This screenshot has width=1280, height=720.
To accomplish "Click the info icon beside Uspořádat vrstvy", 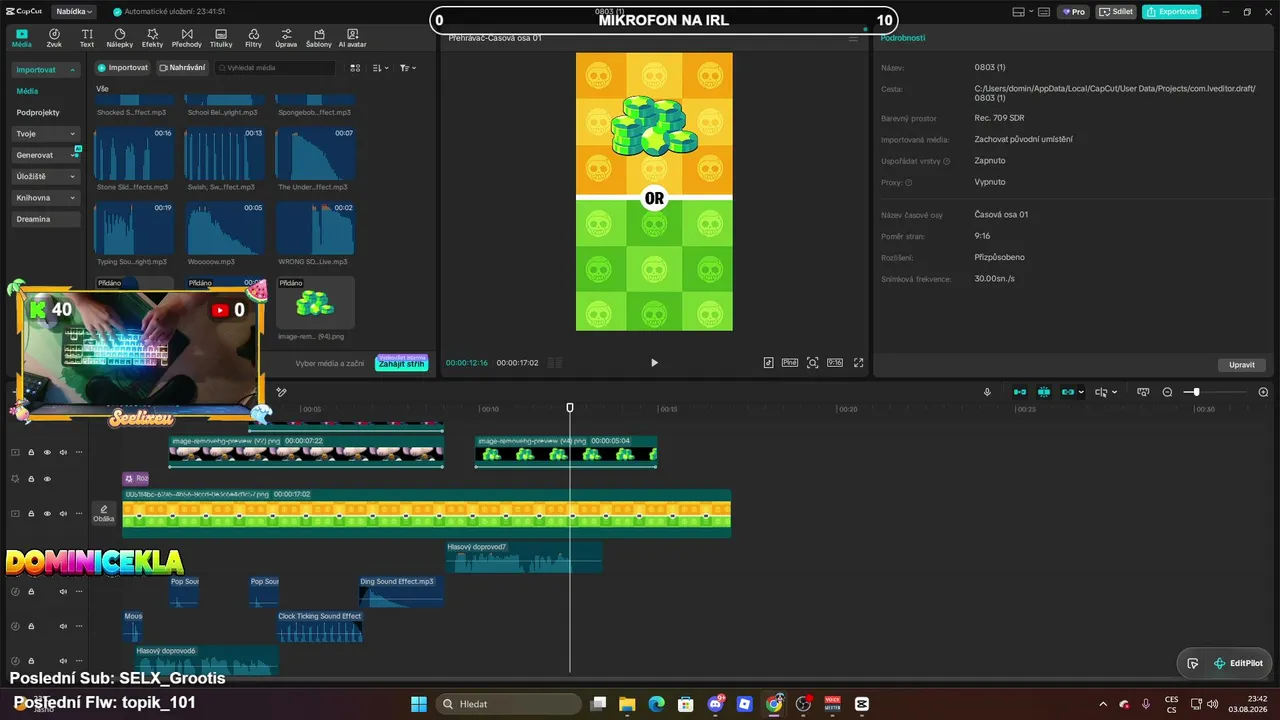I will pyautogui.click(x=946, y=161).
